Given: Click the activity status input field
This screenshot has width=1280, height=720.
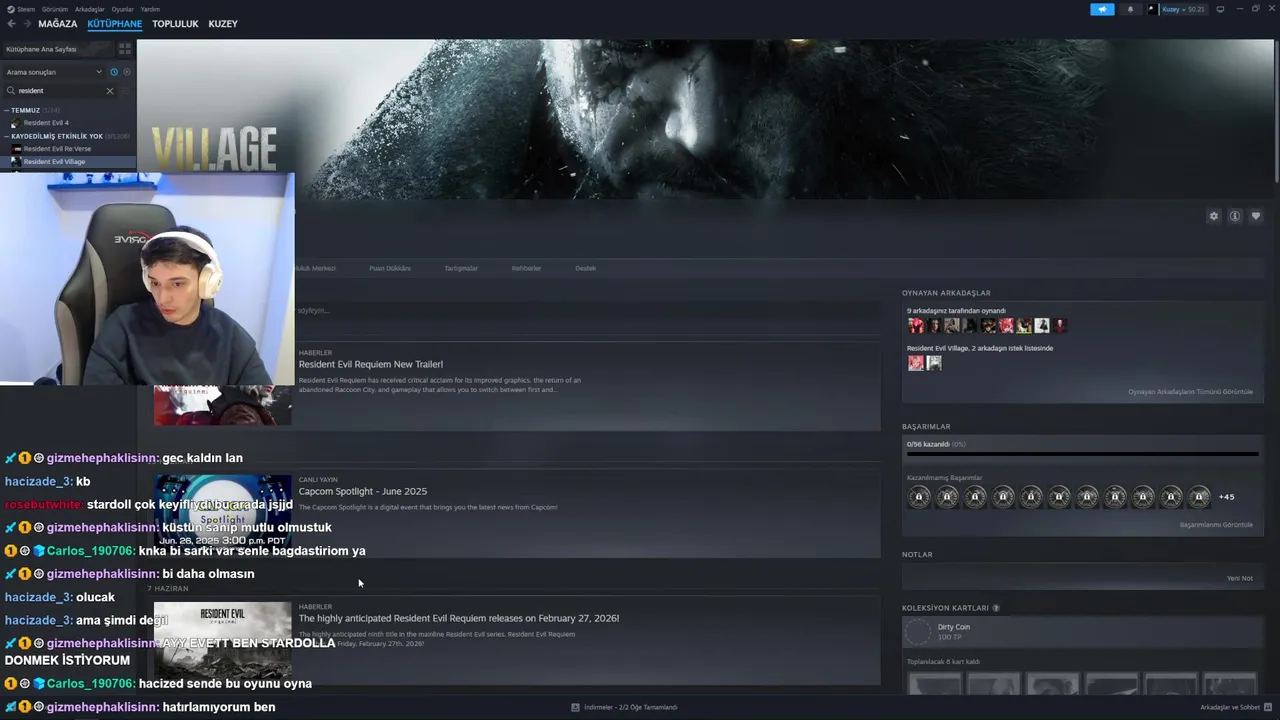Looking at the screenshot, I should pos(588,311).
